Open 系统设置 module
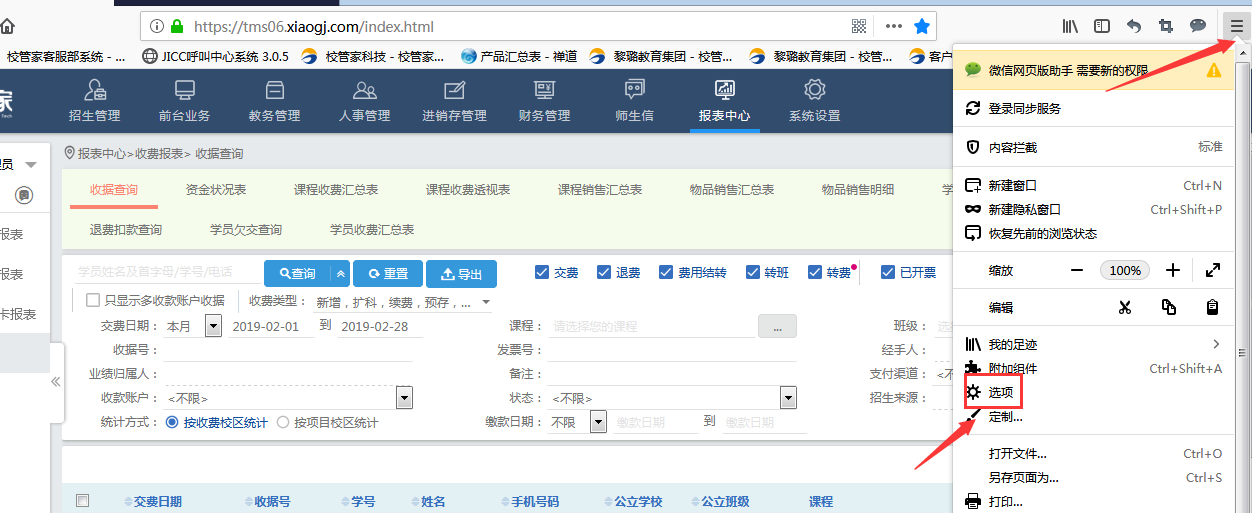Viewport: 1252px width, 513px height. [814, 101]
